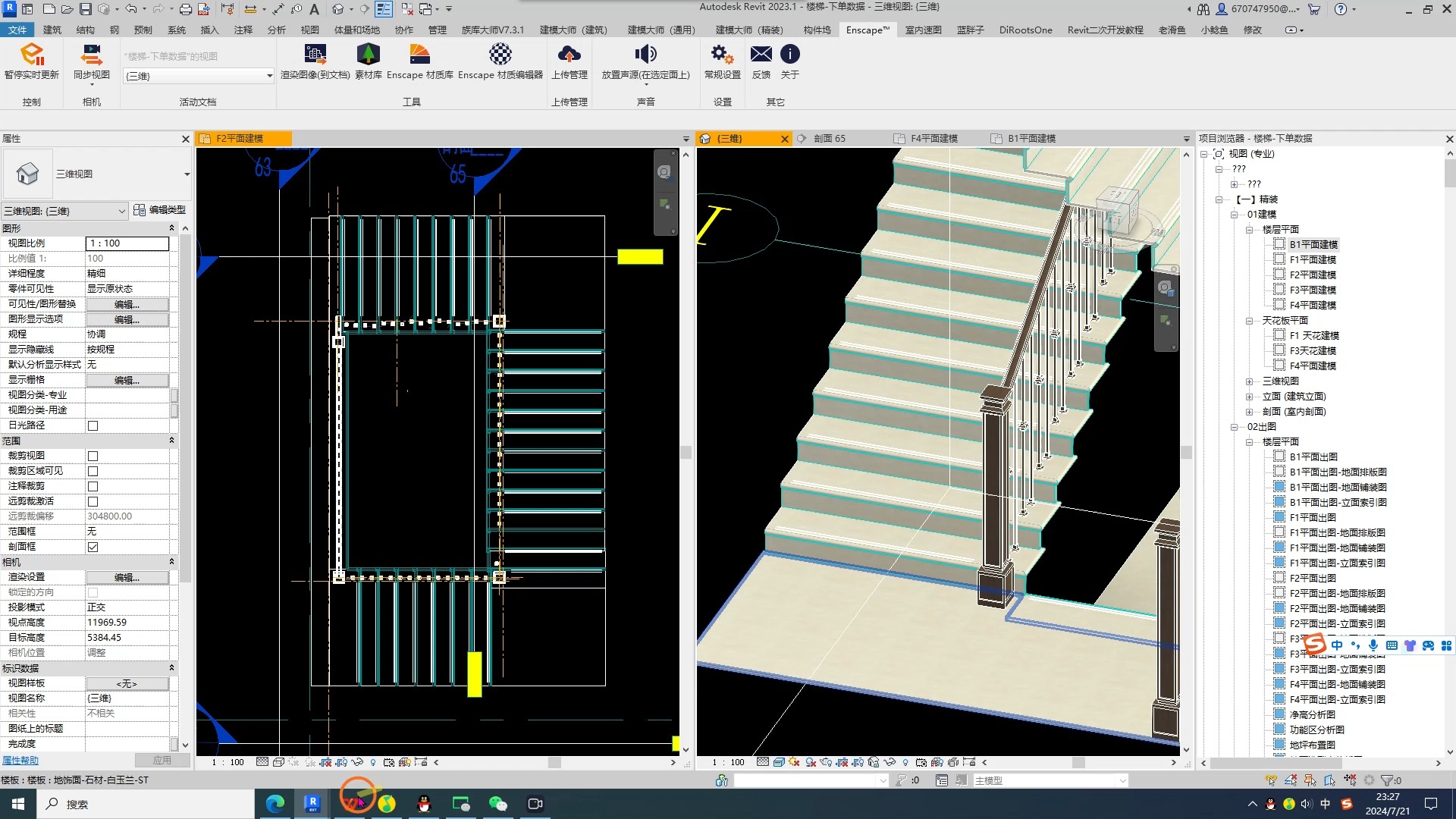Open the 属性帮助 link

(x=20, y=760)
